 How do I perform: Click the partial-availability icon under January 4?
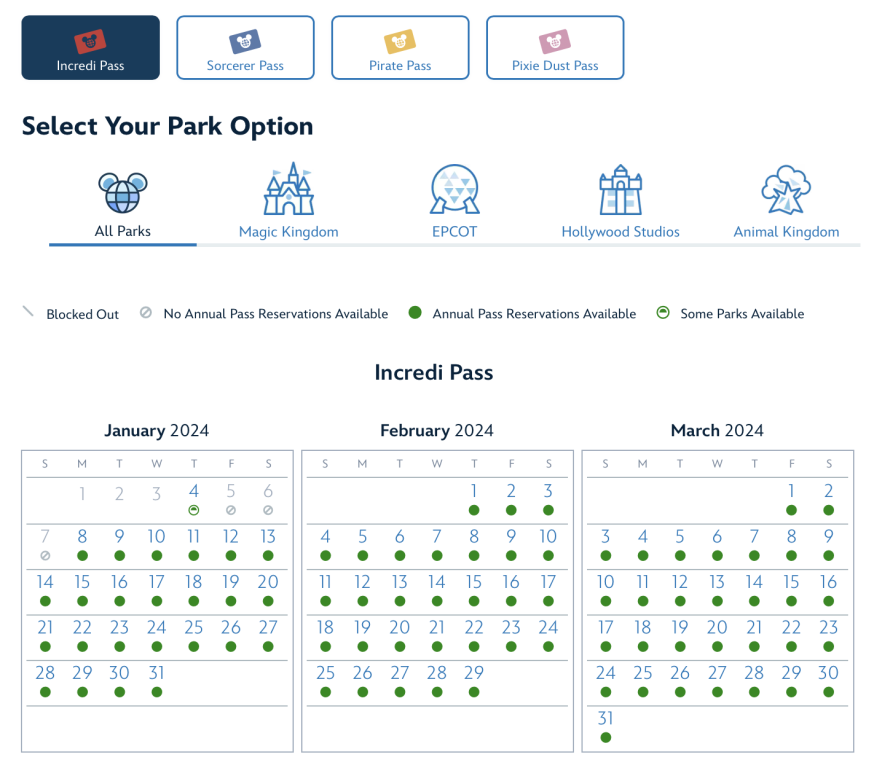coord(193,510)
